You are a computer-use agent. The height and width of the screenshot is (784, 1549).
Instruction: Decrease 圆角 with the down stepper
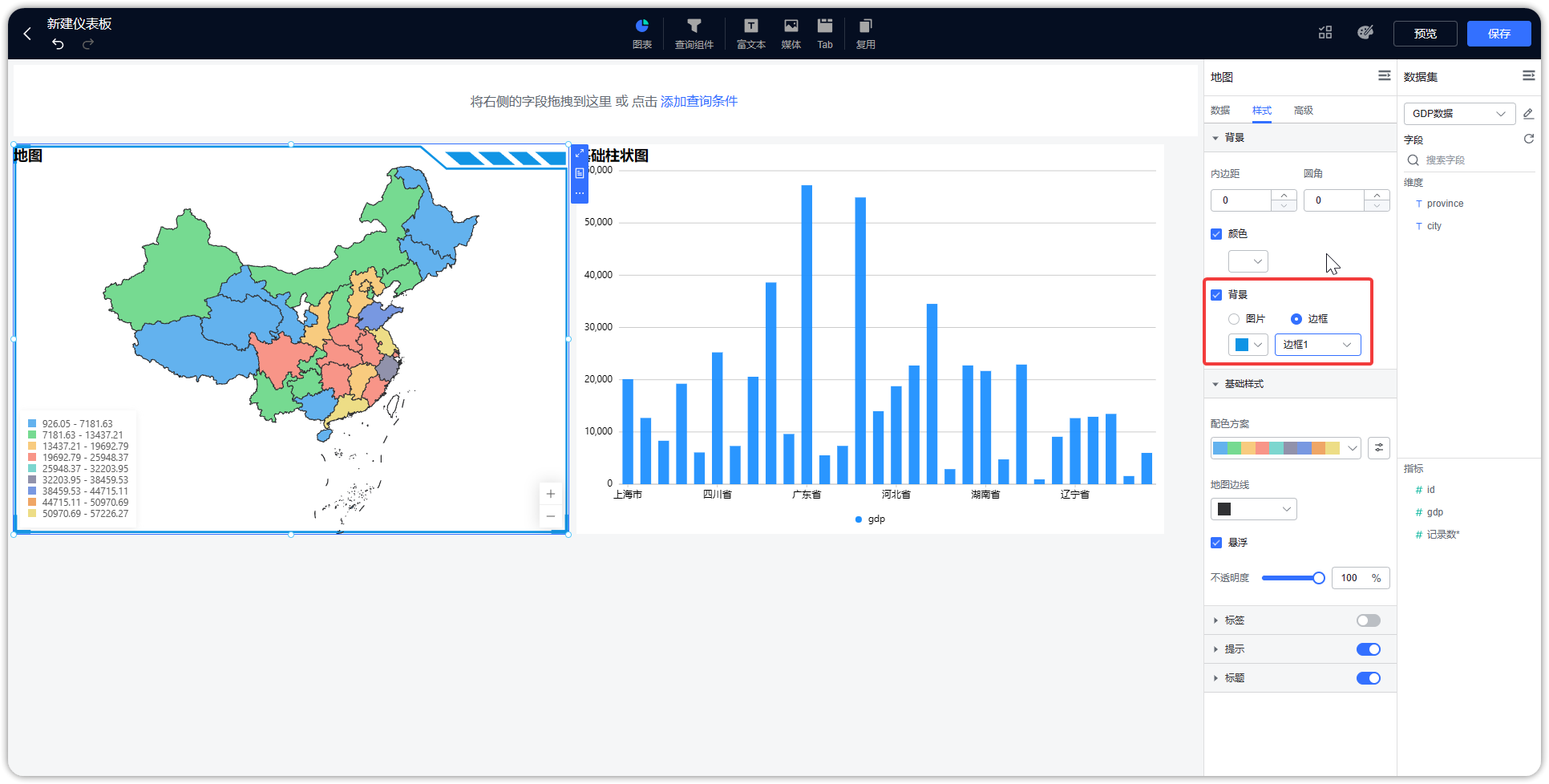[x=1377, y=206]
